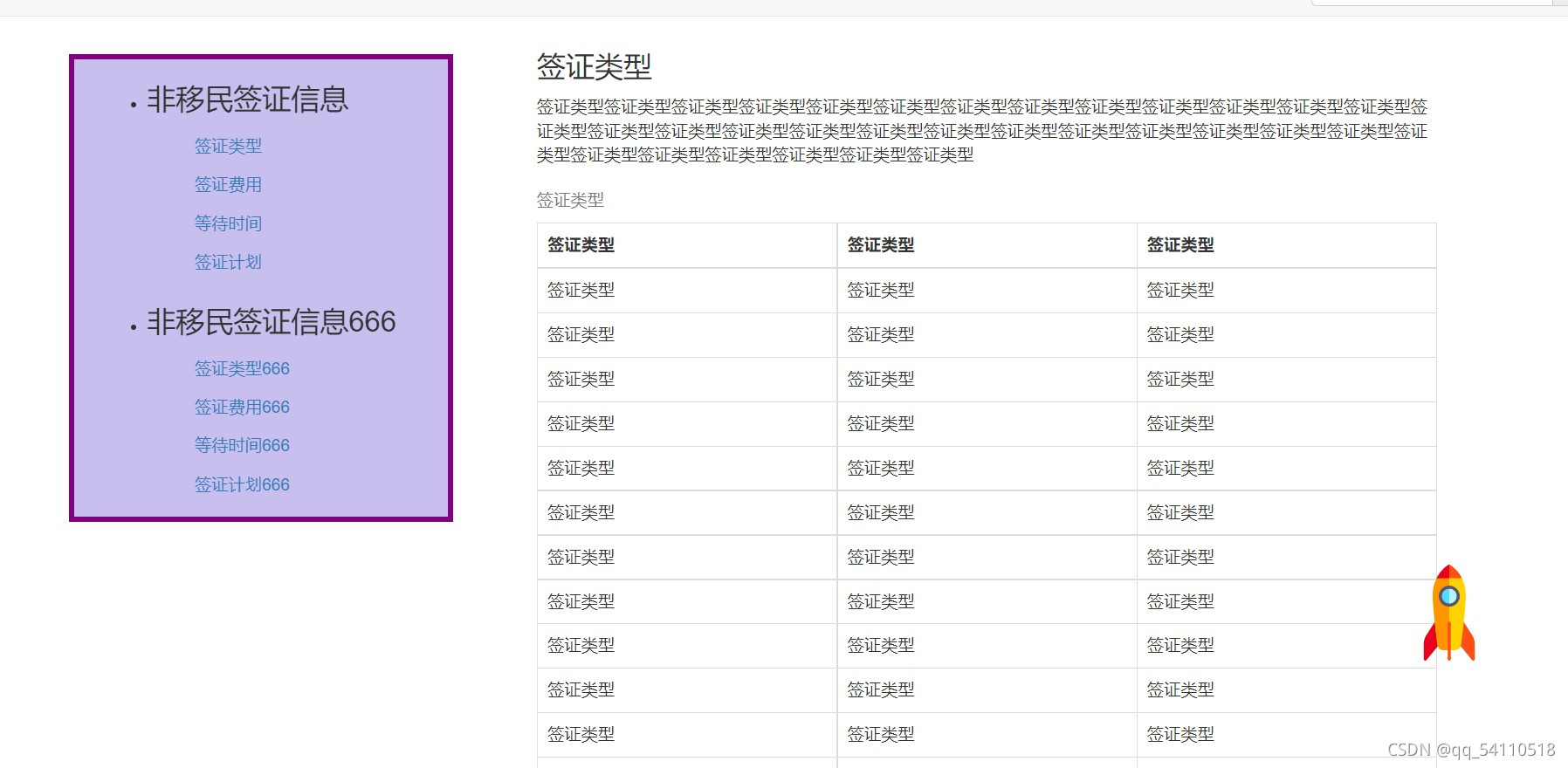The image size is (1568, 768).
Task: Click the repeated 签证类型 paragraph under the title
Action: pyautogui.click(x=982, y=131)
